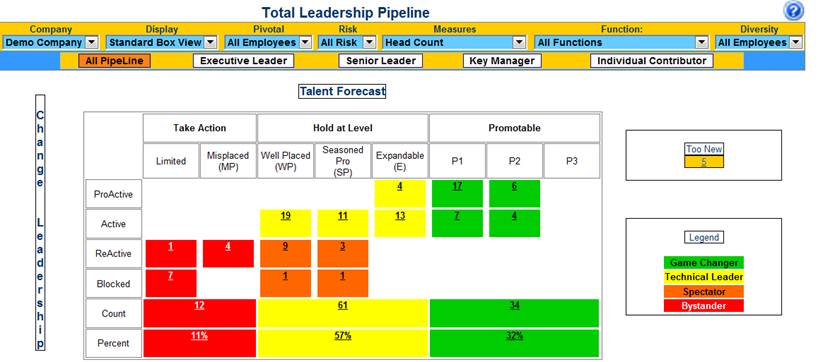Click the ReActive row label
Viewport: 835px width, 362px height.
[x=113, y=254]
